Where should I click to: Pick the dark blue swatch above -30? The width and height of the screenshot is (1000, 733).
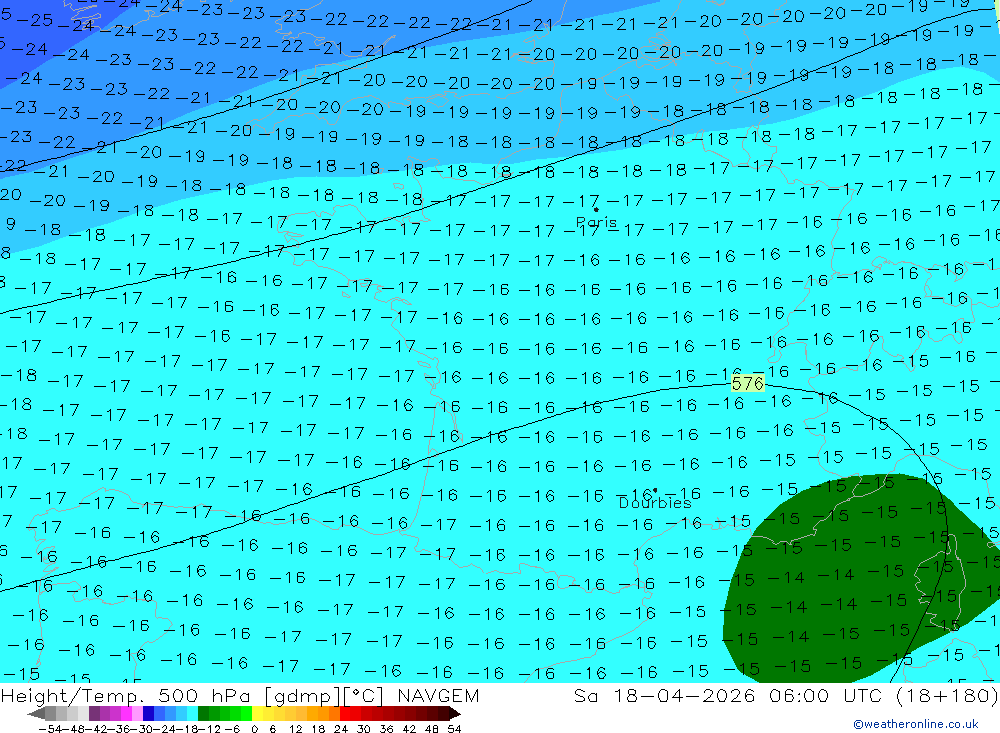click(149, 713)
